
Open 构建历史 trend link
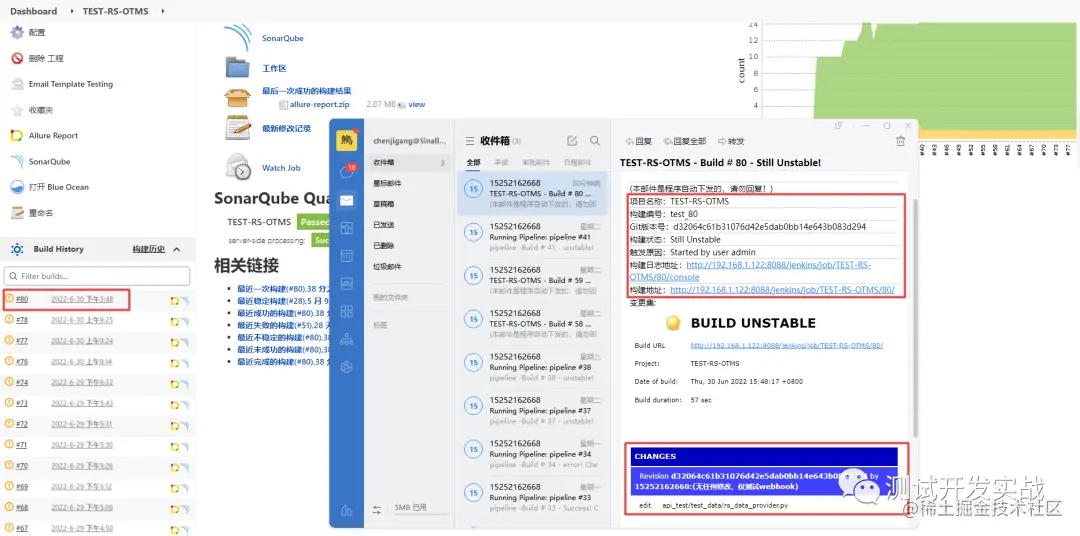[149, 249]
